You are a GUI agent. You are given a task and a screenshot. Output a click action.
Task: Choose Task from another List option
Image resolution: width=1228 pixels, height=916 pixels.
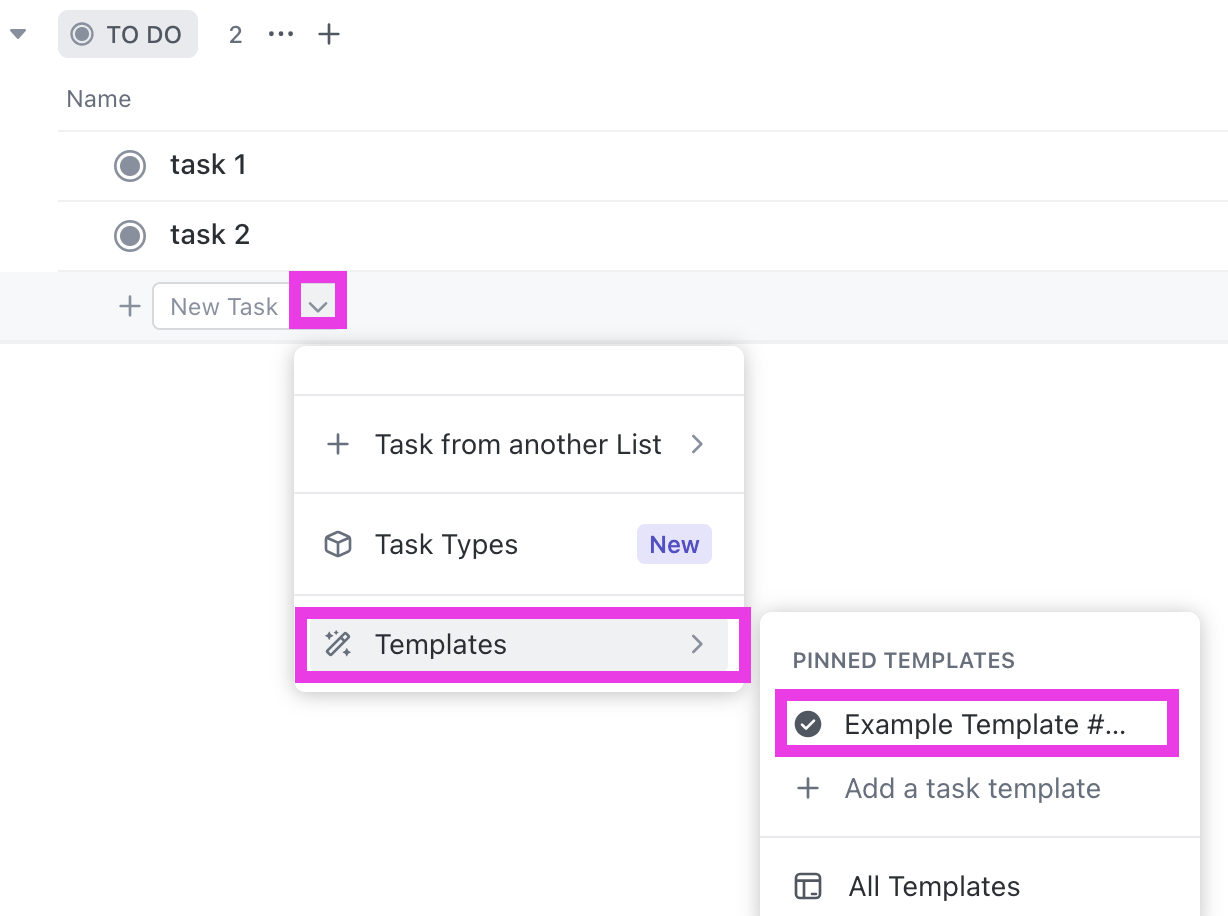(x=518, y=444)
